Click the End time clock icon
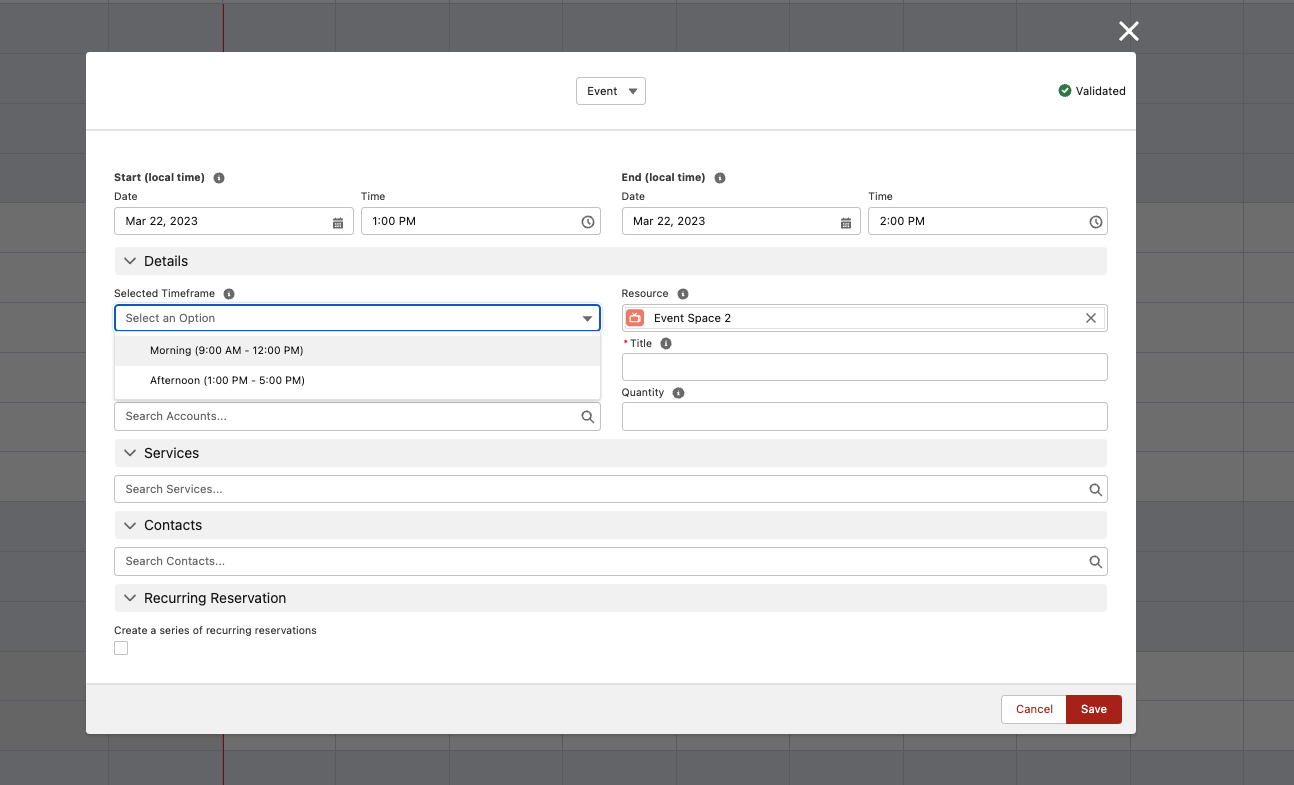Viewport: 1294px width, 785px height. 1096,222
